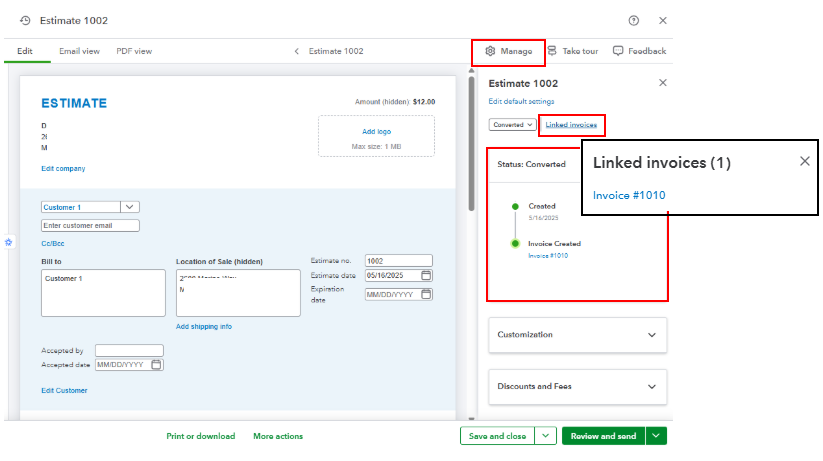
Task: Click the Enter customer email field
Action: coord(90,226)
